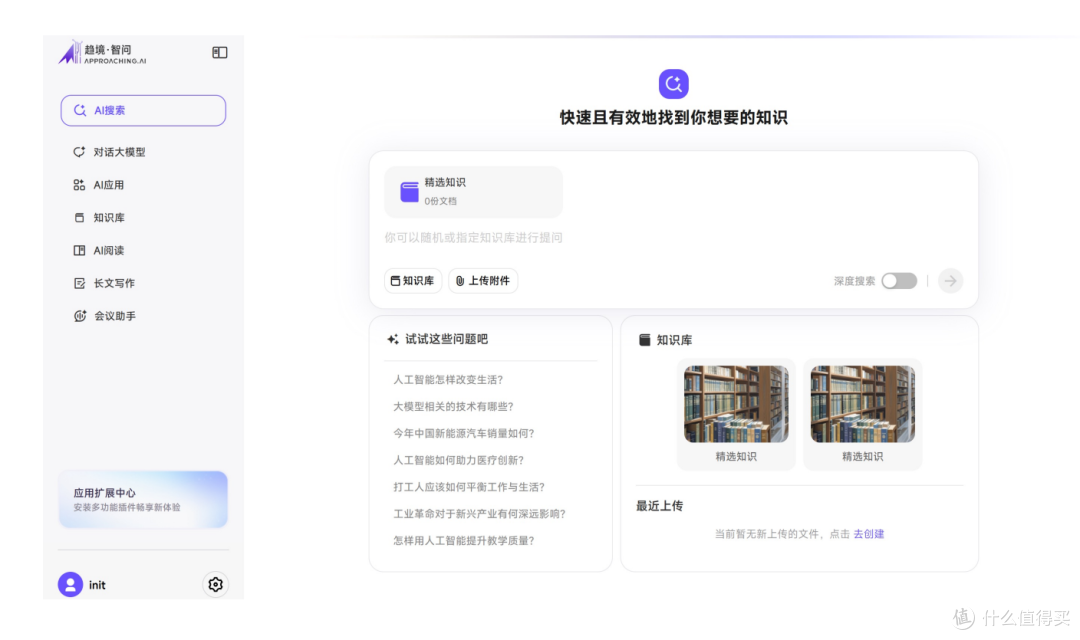Click the AI搜索 magnifier icon in the sidebar
1080x640 pixels.
pos(80,110)
